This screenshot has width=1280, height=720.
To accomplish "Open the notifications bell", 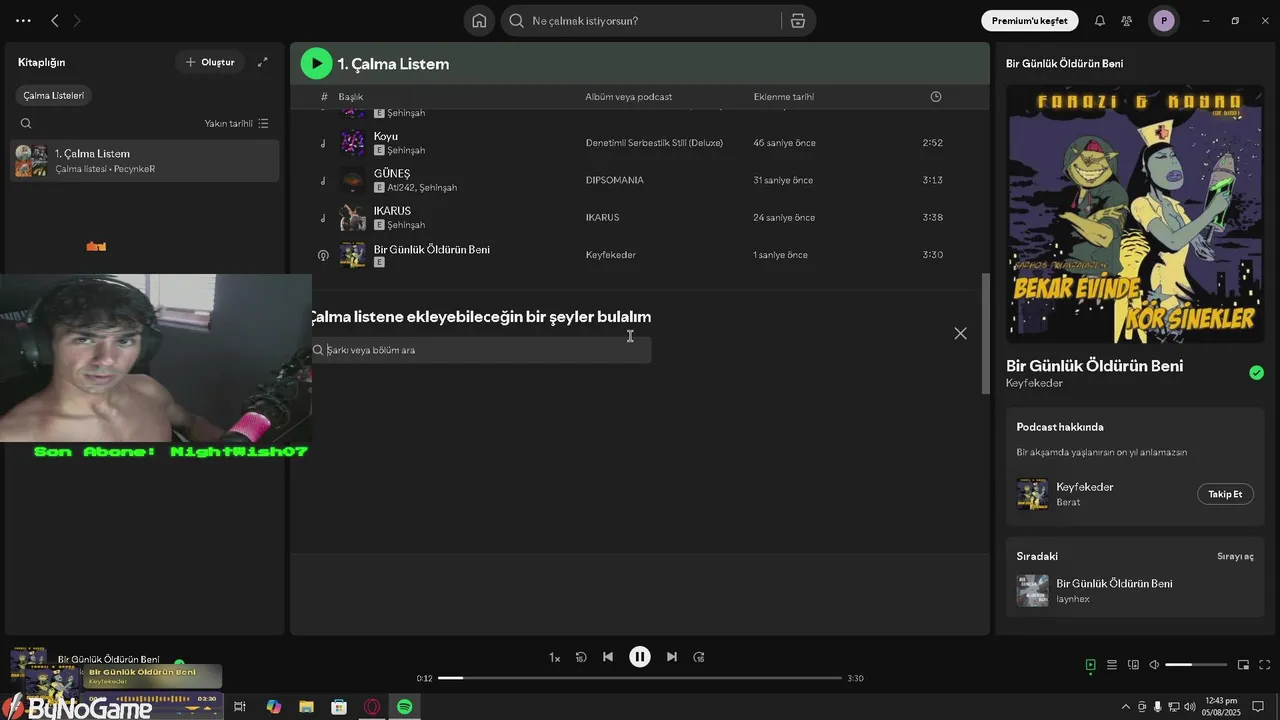I will tap(1100, 21).
